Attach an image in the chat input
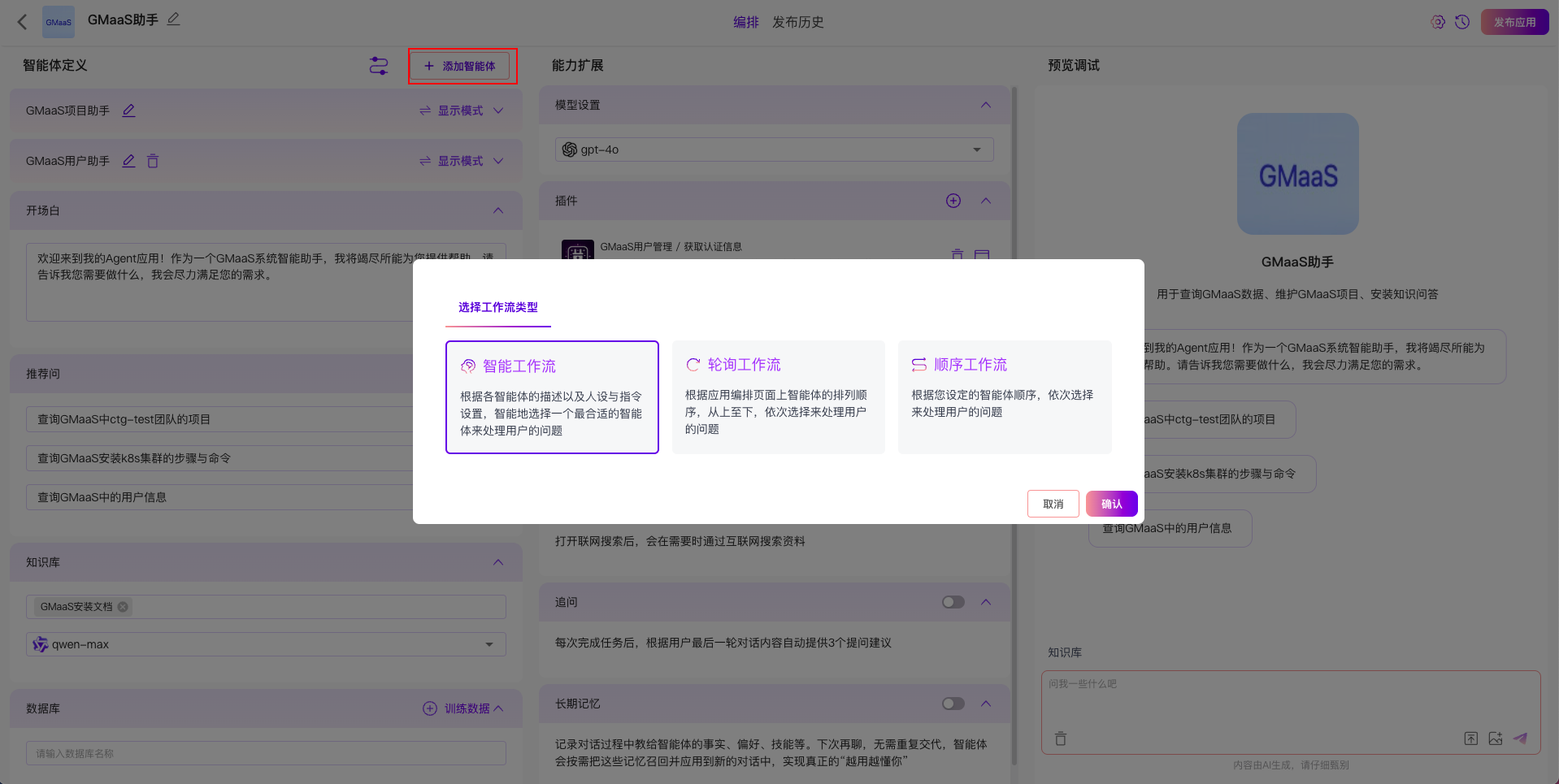The image size is (1559, 784). (x=1496, y=739)
